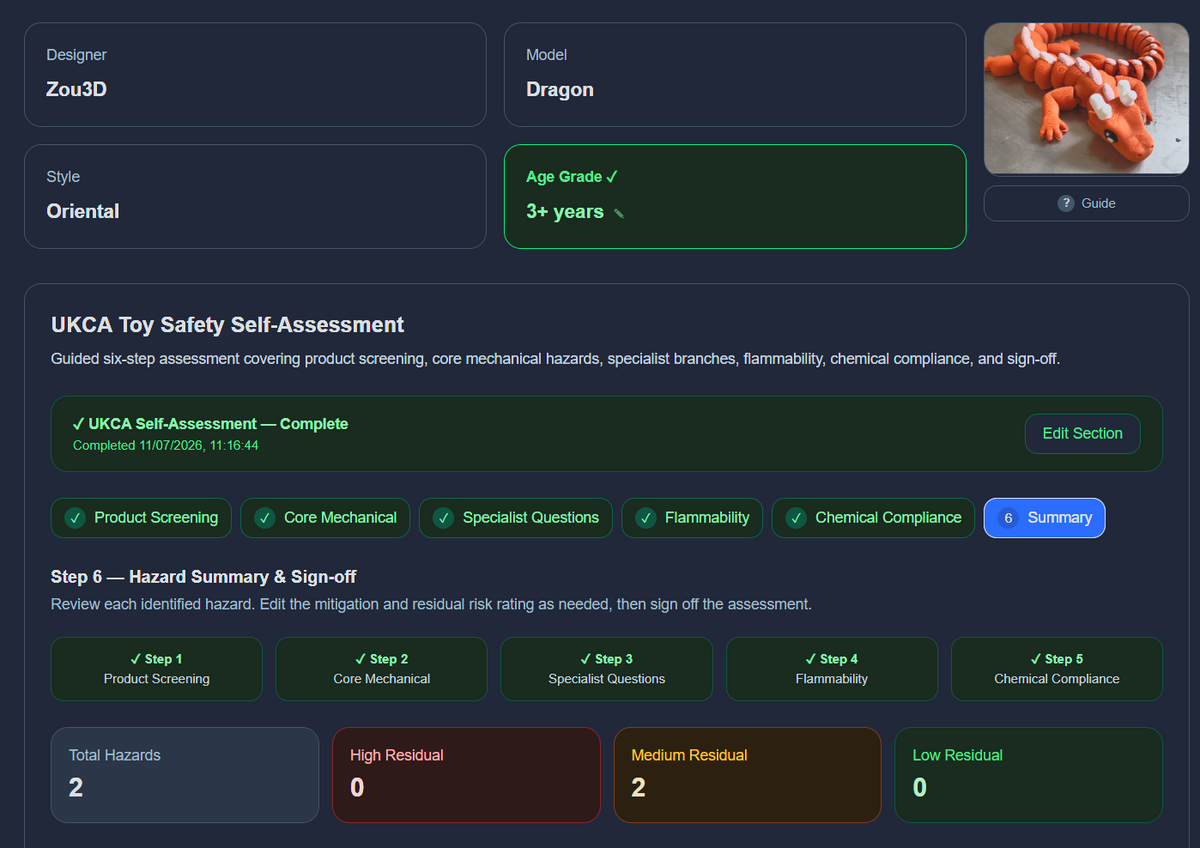The image size is (1200, 848).
Task: Click the Edit Section button
Action: tap(1082, 434)
